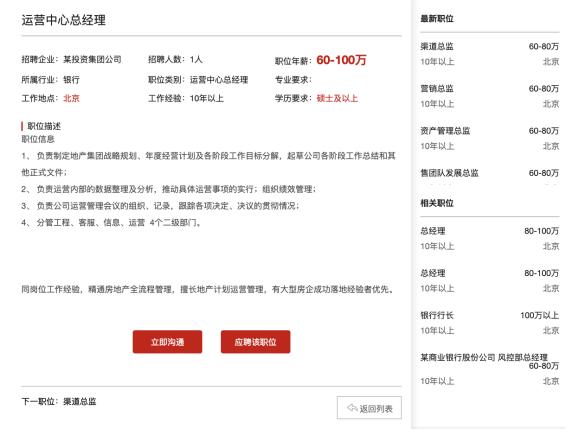Image resolution: width=585 pixels, height=437 pixels.
Task: Click description line 2 about 数据整理及分析
Action: coord(168,189)
